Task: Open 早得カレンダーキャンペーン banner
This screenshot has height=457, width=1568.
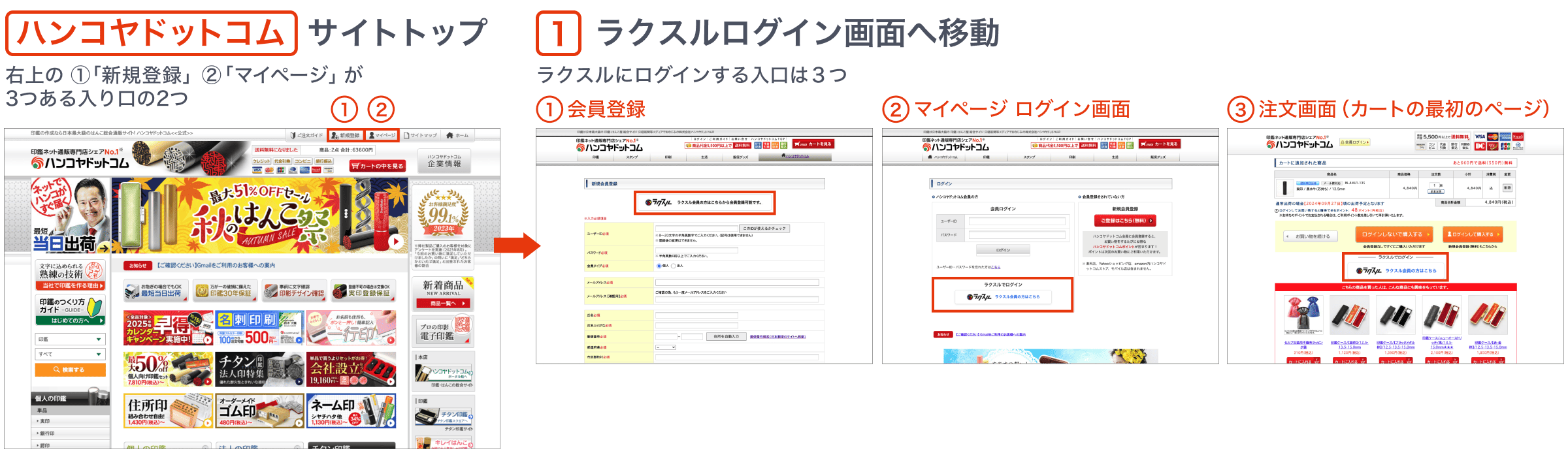Action: [x=168, y=328]
